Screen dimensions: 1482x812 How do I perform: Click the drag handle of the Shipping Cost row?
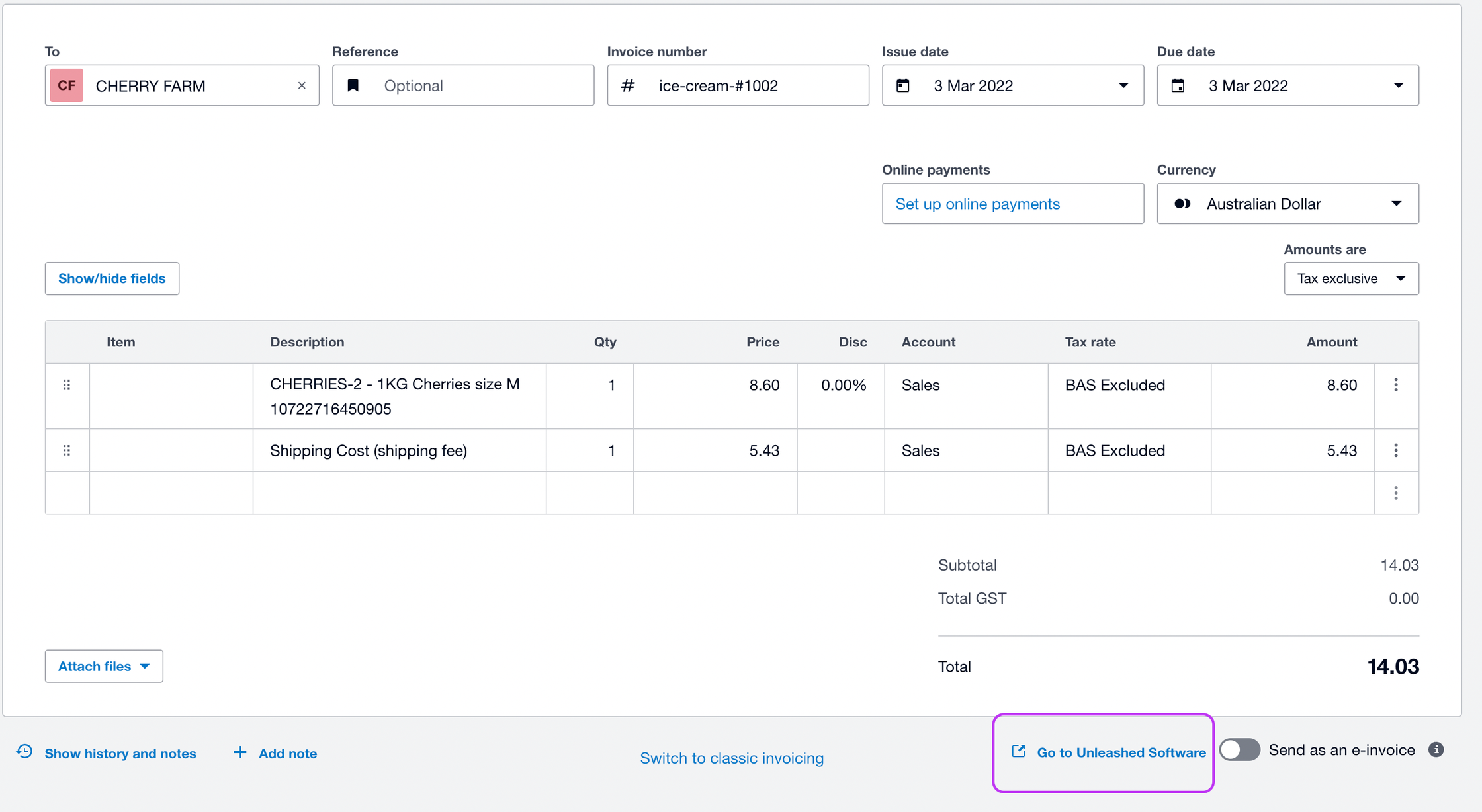(67, 450)
